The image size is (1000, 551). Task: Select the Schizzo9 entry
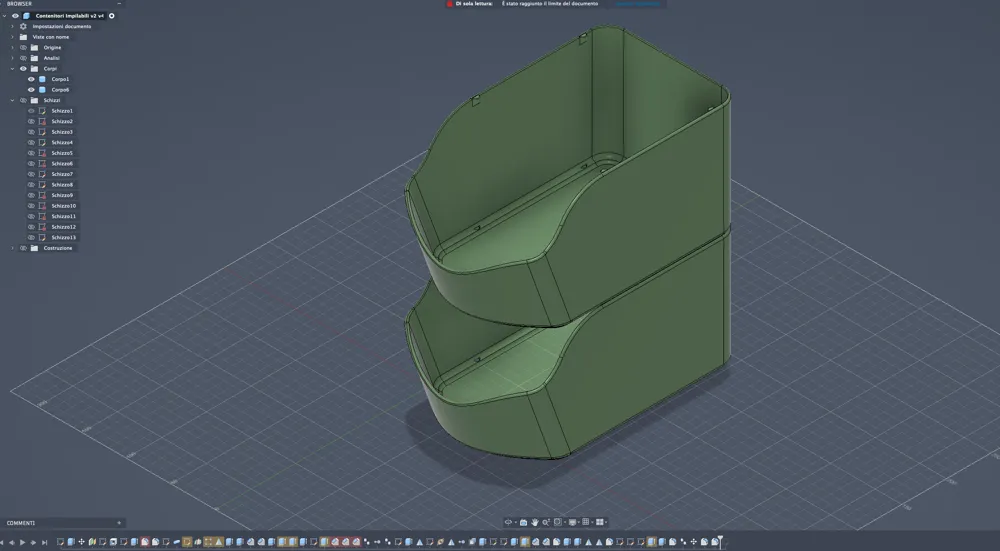click(62, 195)
